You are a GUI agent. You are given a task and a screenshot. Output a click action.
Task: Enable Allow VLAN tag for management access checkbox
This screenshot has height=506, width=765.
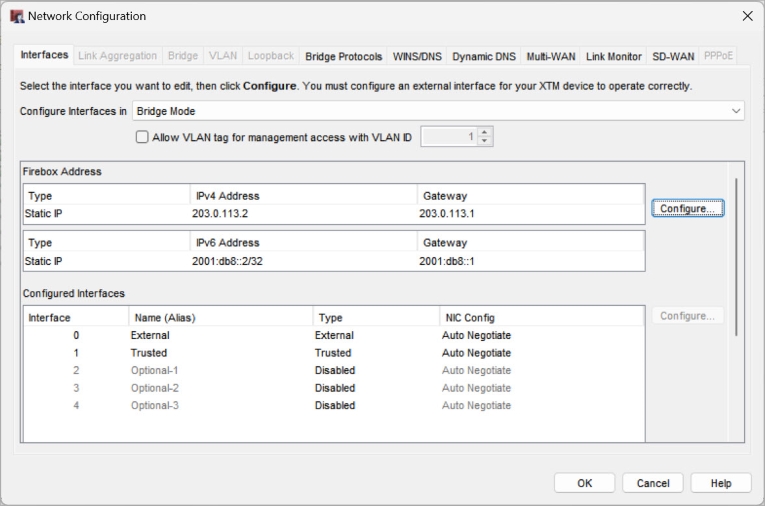pyautogui.click(x=142, y=137)
